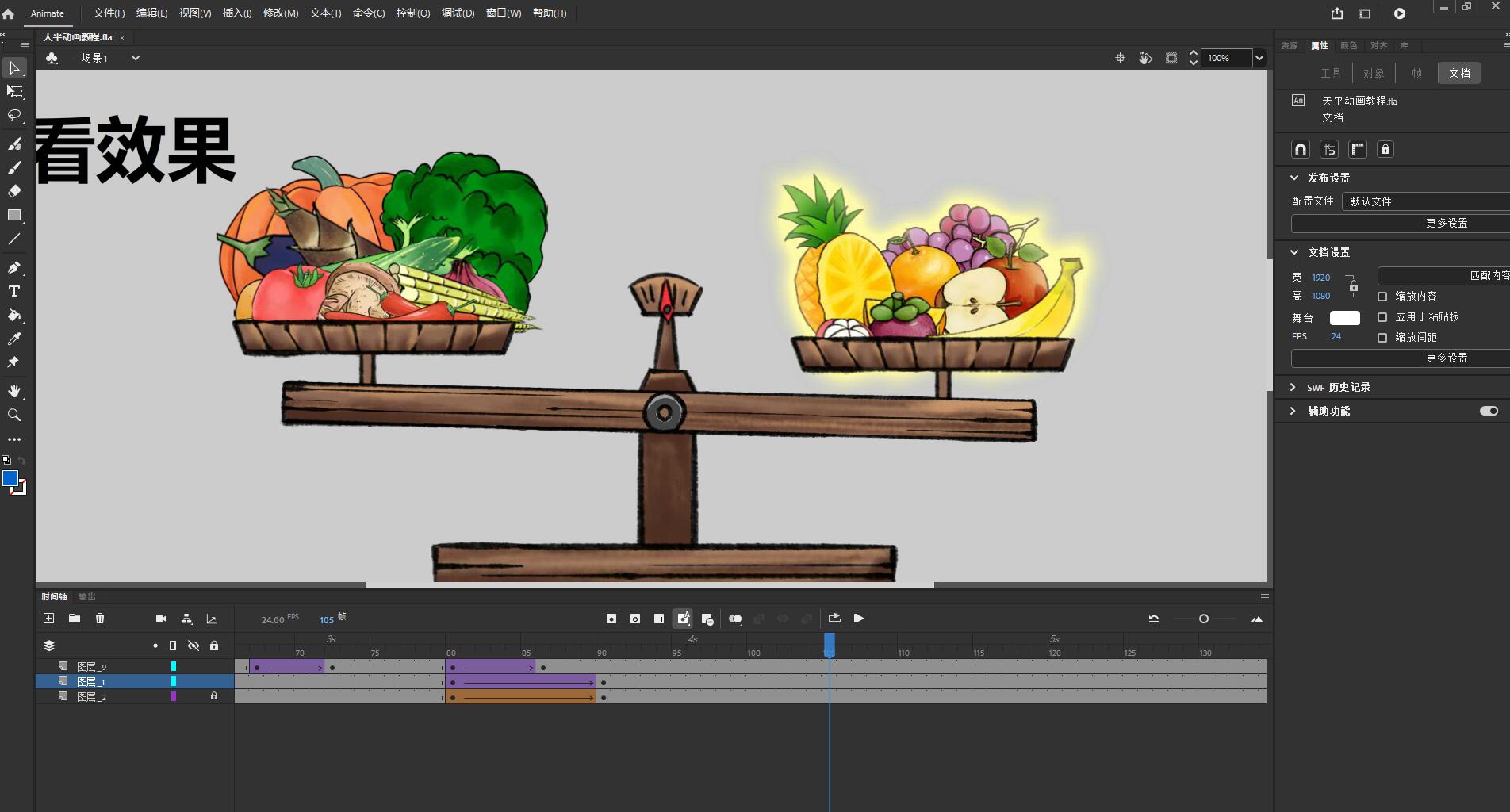Expand the 辅助功能 section
This screenshot has height=812, width=1510.
1293,411
